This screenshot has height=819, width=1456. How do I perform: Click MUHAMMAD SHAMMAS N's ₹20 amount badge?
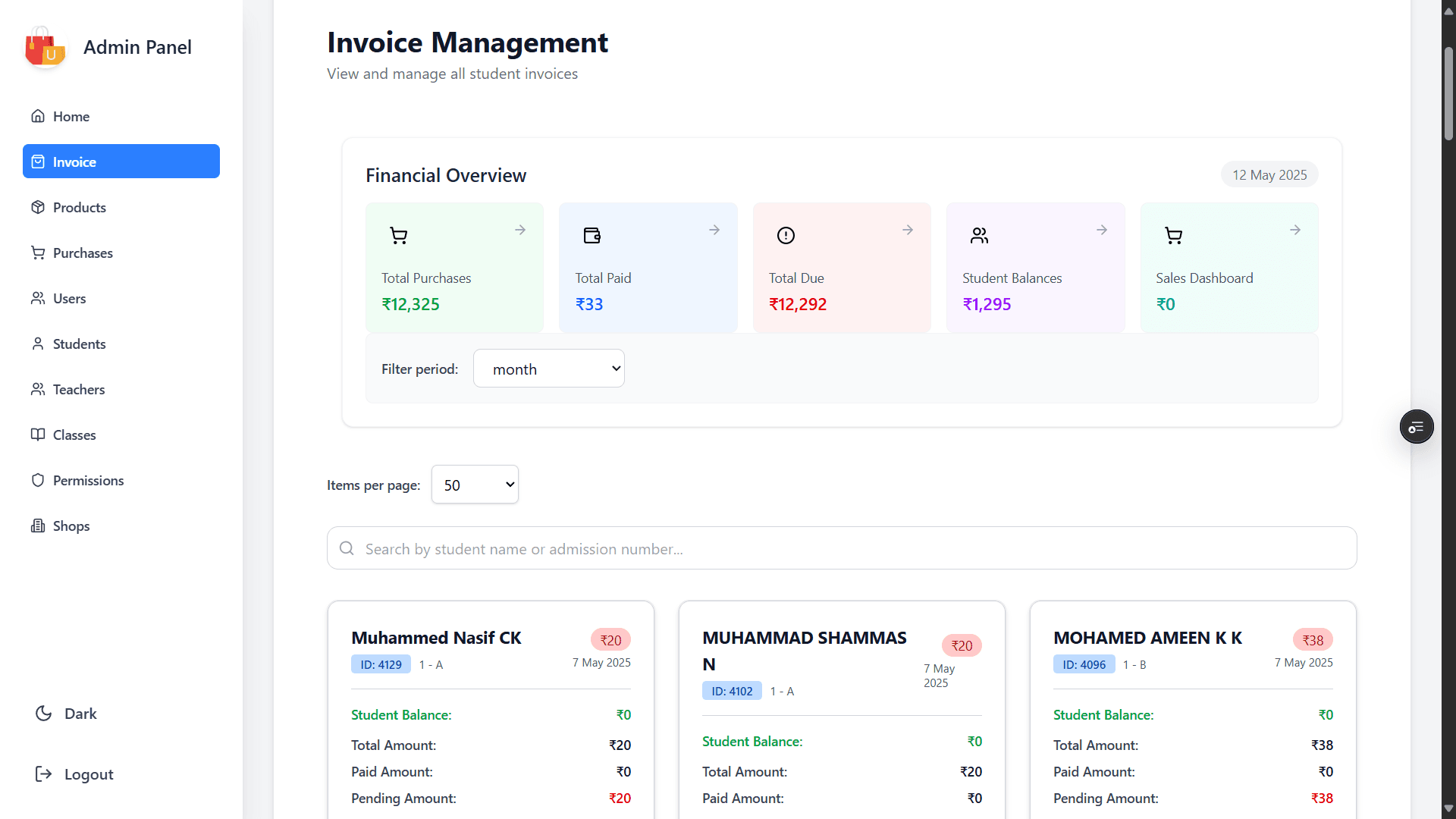click(962, 645)
